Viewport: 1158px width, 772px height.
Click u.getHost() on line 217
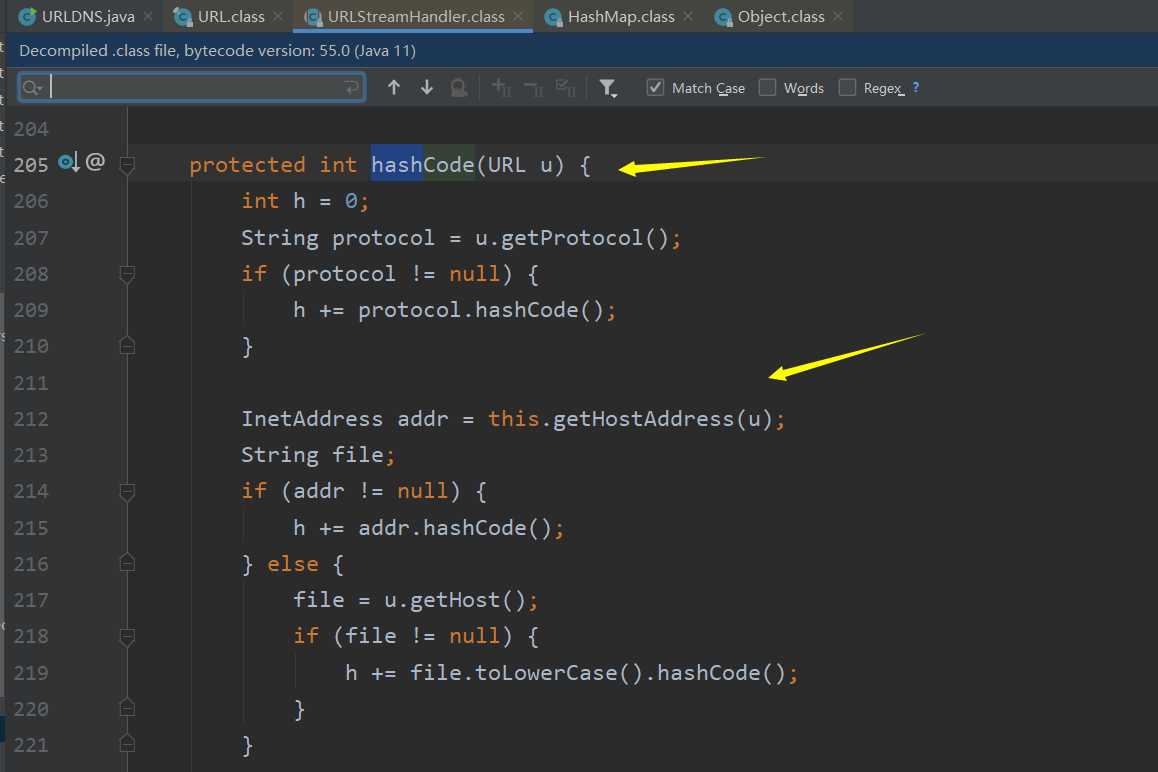[x=454, y=600]
